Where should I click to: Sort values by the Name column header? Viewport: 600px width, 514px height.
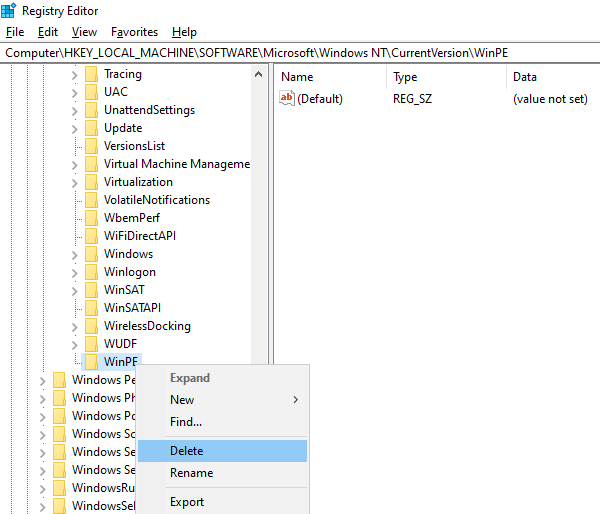point(330,77)
